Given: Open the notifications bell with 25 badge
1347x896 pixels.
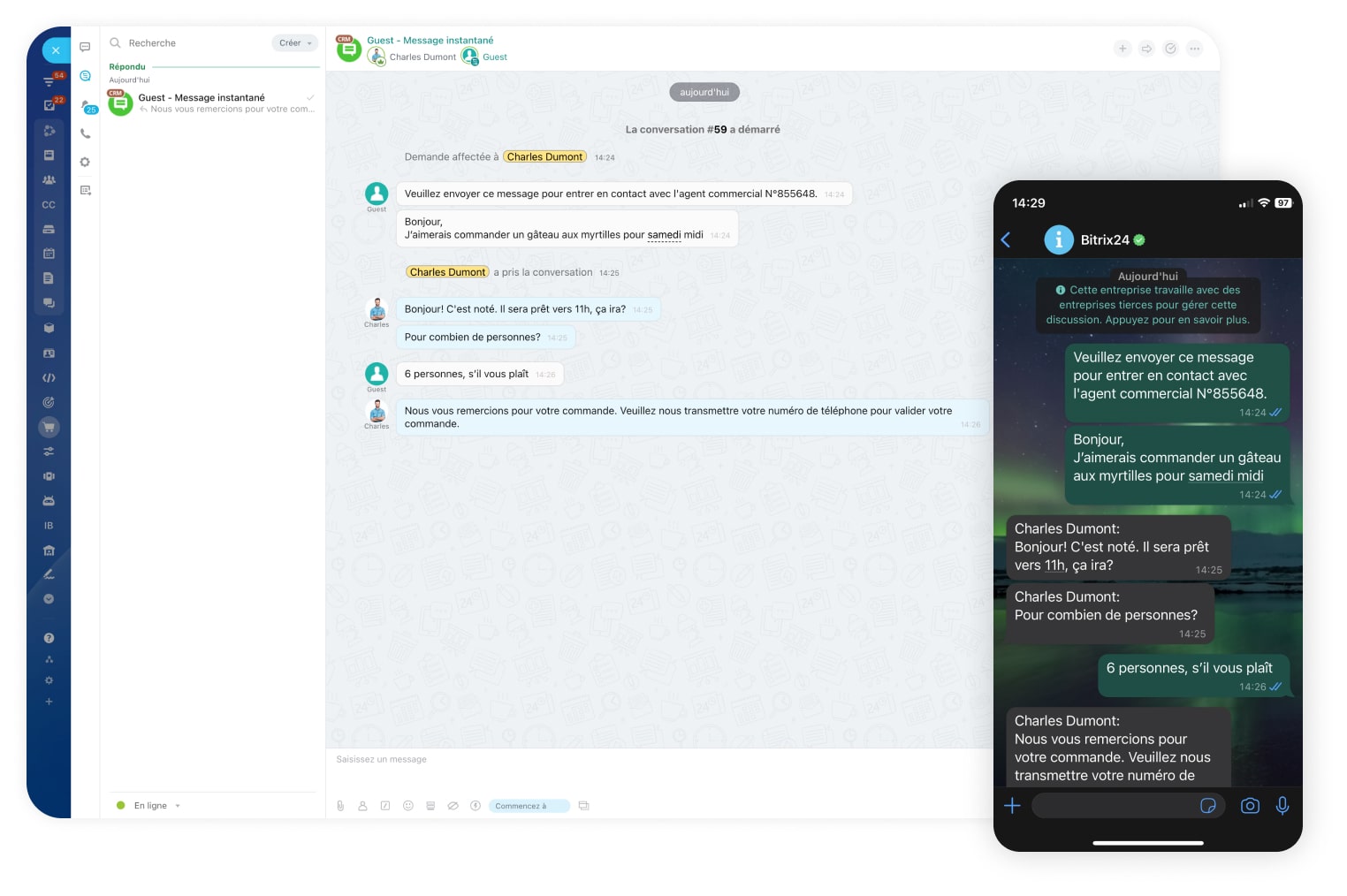Looking at the screenshot, I should coord(87,106).
